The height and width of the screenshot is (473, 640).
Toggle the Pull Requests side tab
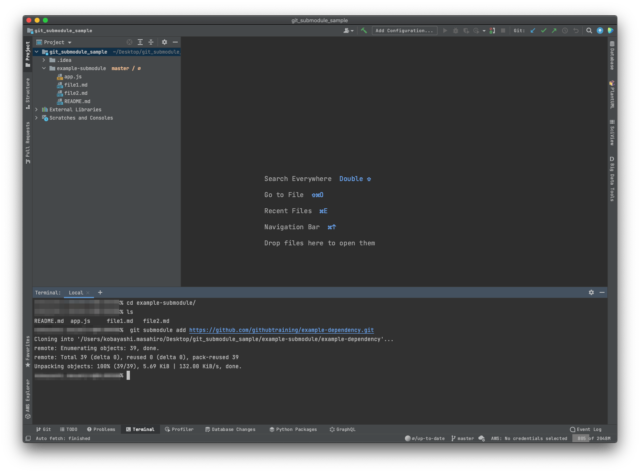28,143
